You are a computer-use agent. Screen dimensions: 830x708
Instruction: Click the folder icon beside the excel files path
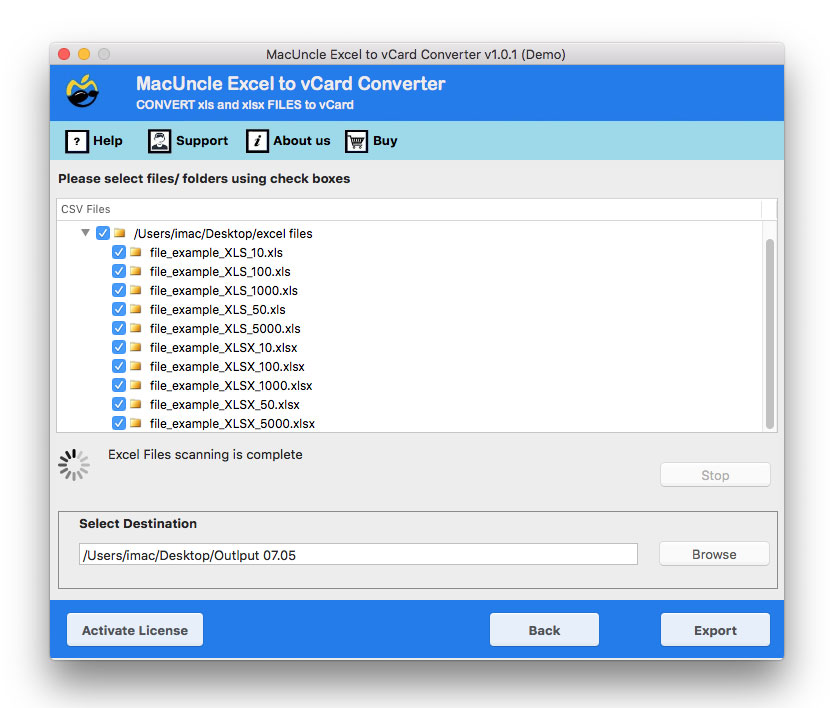[120, 233]
